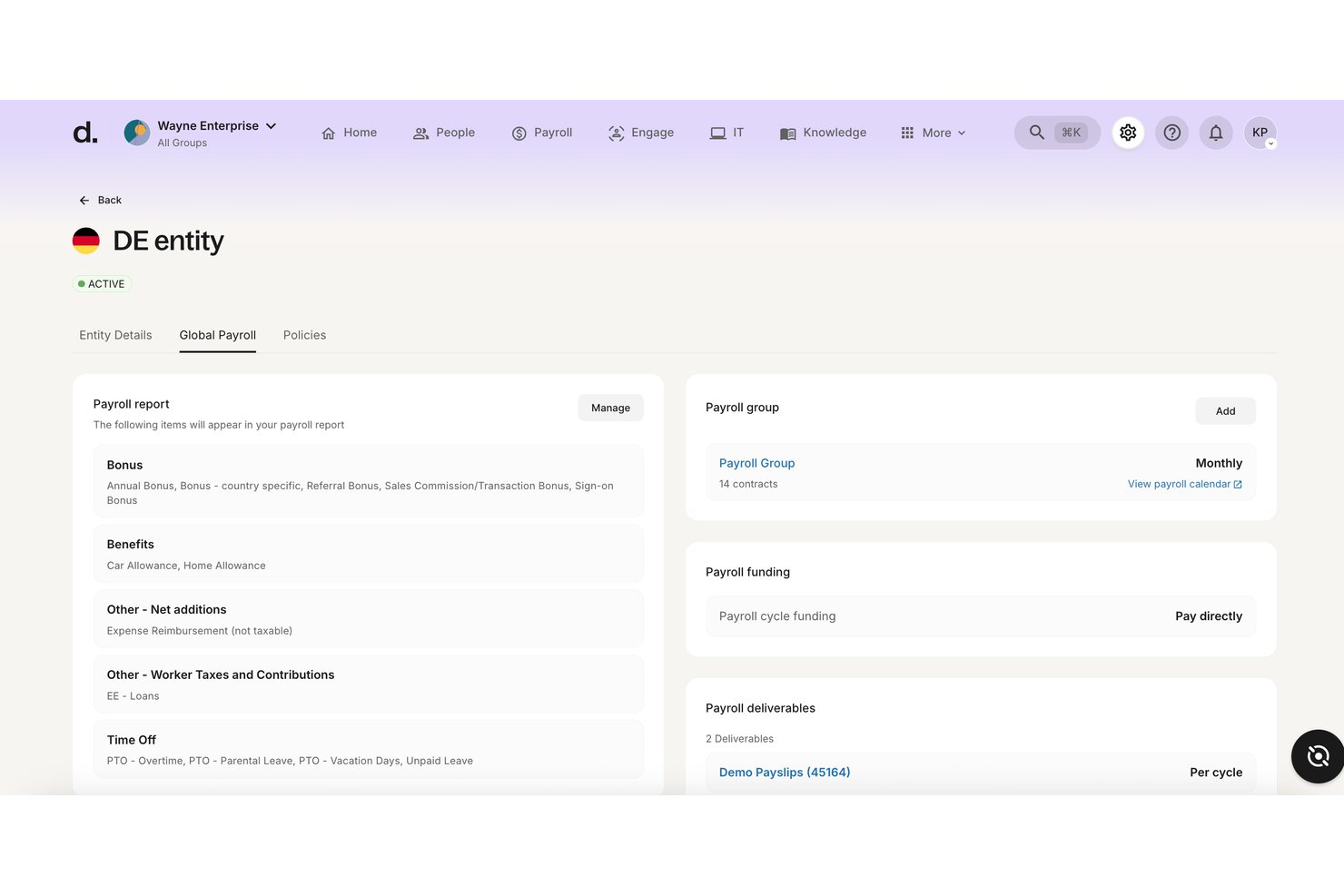Click Add in the Payroll group card
Viewport: 1344px width, 896px height.
1225,411
